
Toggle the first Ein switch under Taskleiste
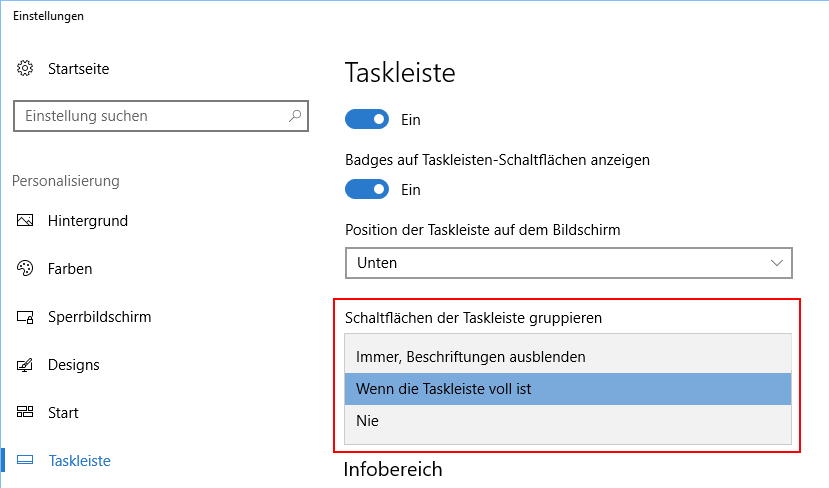367,119
